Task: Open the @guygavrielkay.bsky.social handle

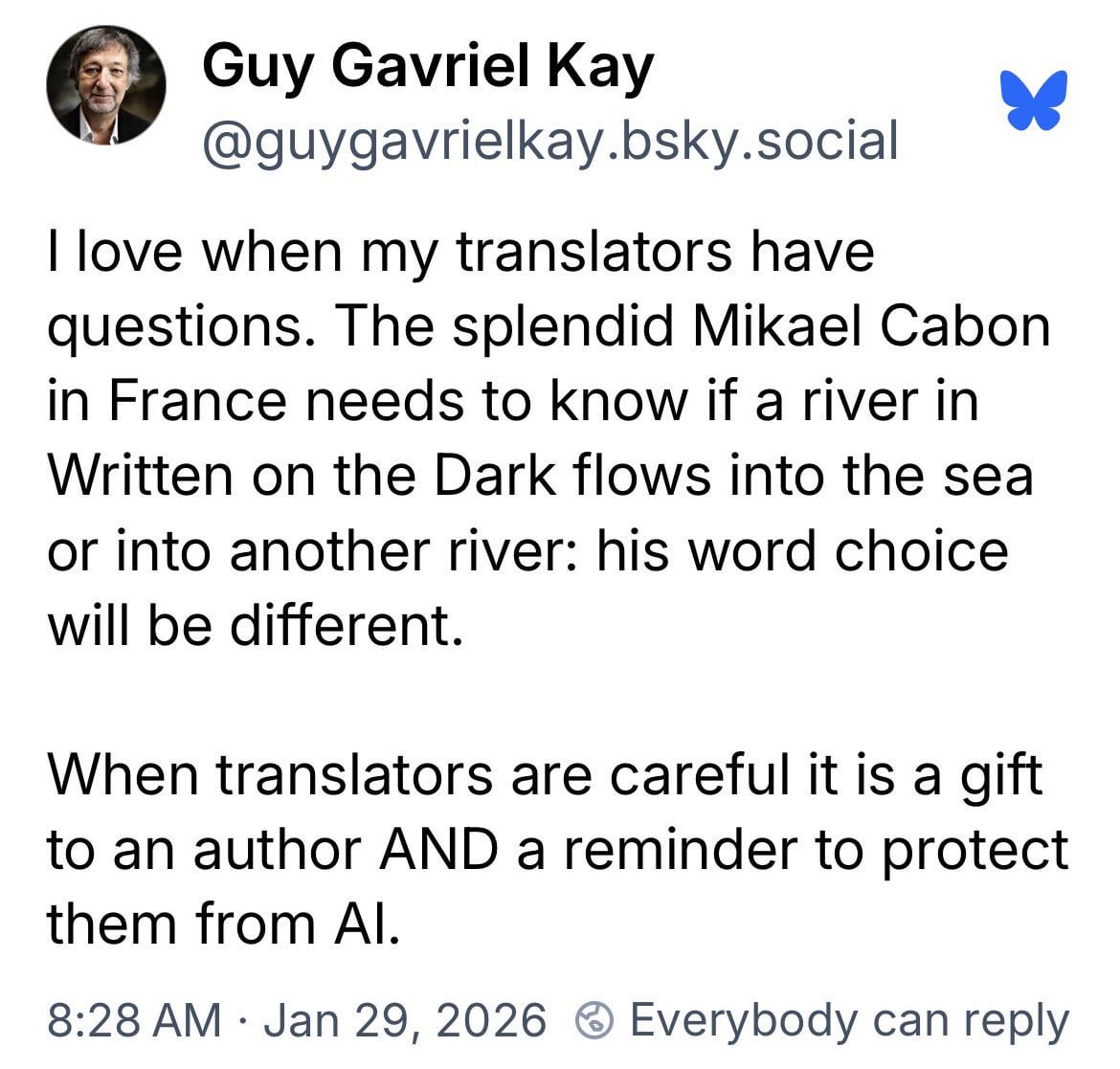Action: (x=549, y=141)
